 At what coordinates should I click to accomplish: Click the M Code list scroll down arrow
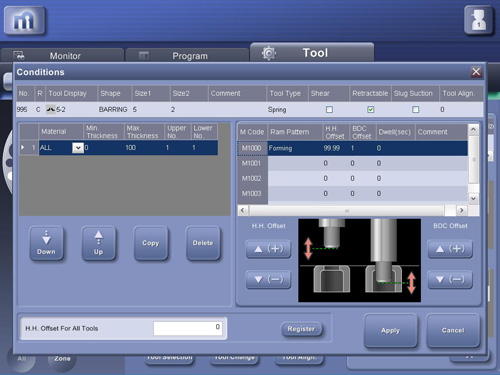473,199
